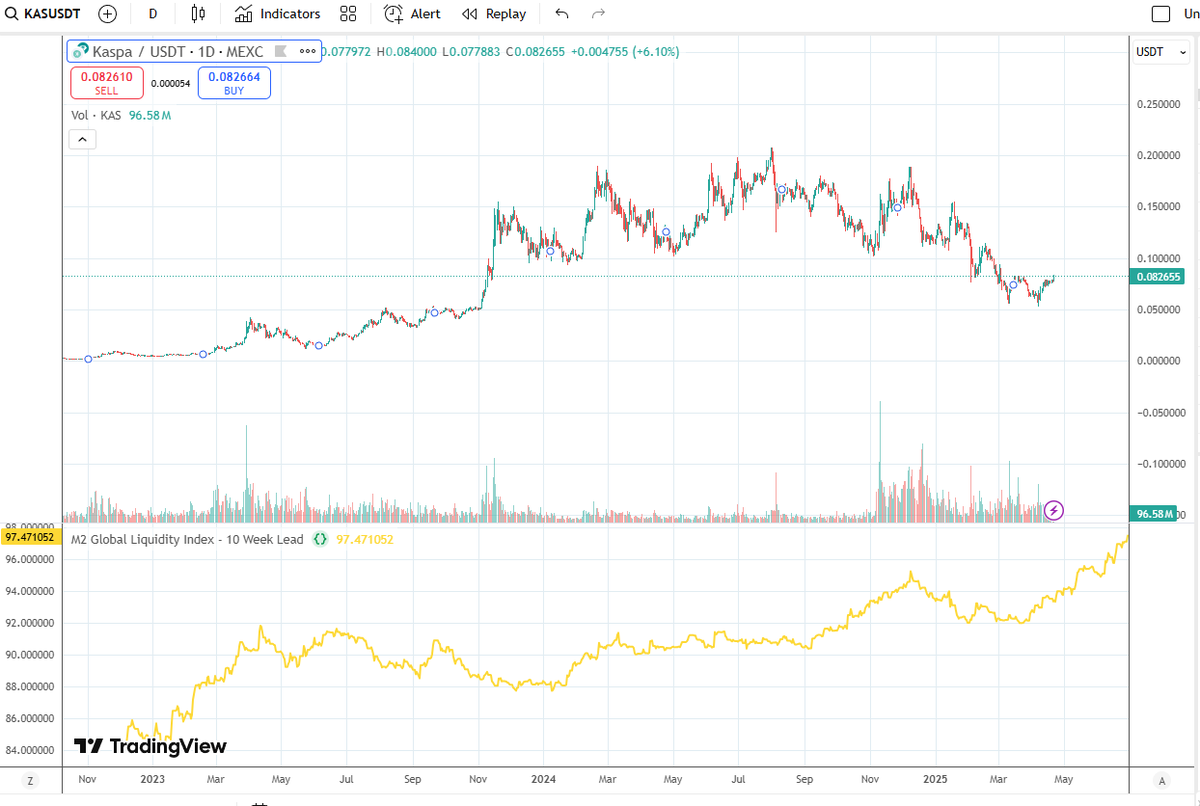Open more options in Kaspa legend

[308, 51]
